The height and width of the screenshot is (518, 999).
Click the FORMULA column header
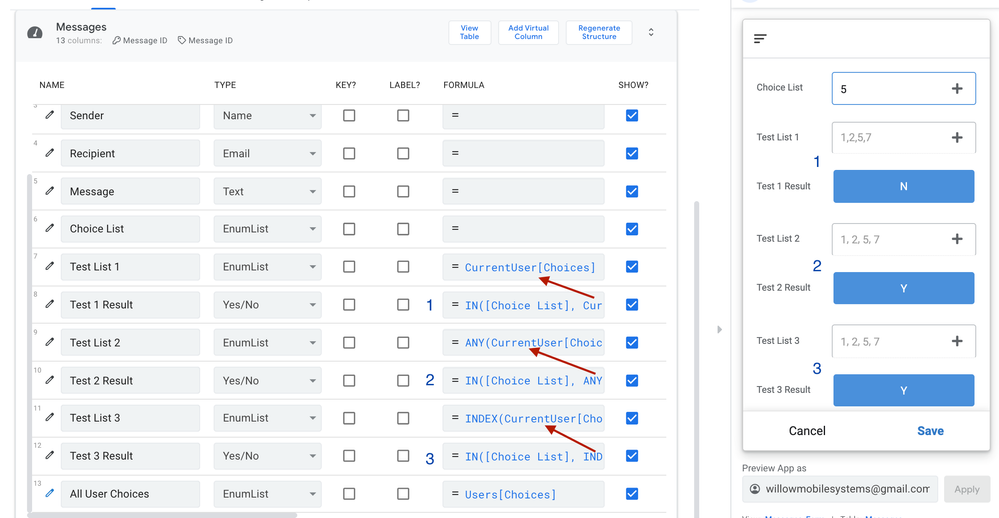[x=464, y=85]
